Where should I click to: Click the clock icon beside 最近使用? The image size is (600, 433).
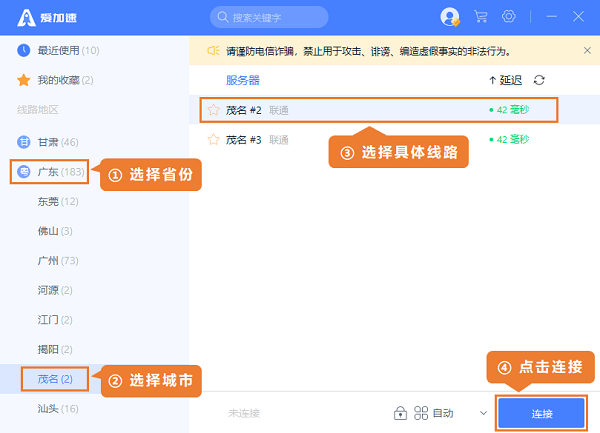pyautogui.click(x=24, y=50)
